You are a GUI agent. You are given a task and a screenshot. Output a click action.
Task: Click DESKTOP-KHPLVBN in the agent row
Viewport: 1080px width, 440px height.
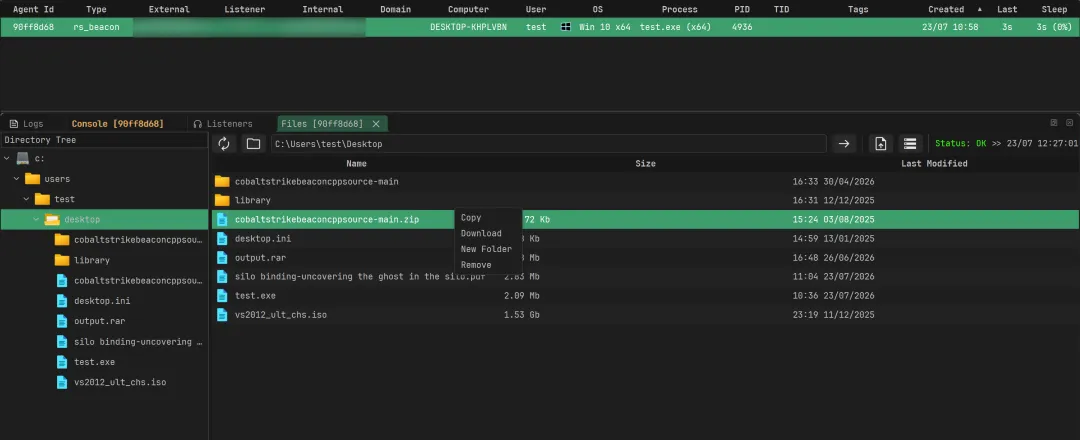468,27
